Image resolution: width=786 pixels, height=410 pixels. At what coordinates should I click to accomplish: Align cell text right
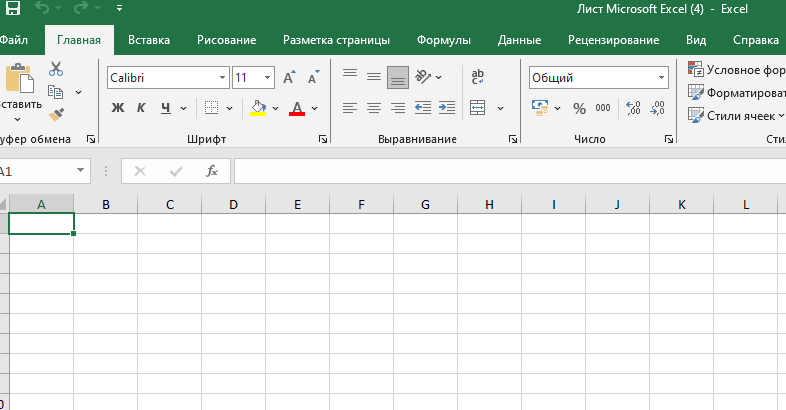point(398,108)
